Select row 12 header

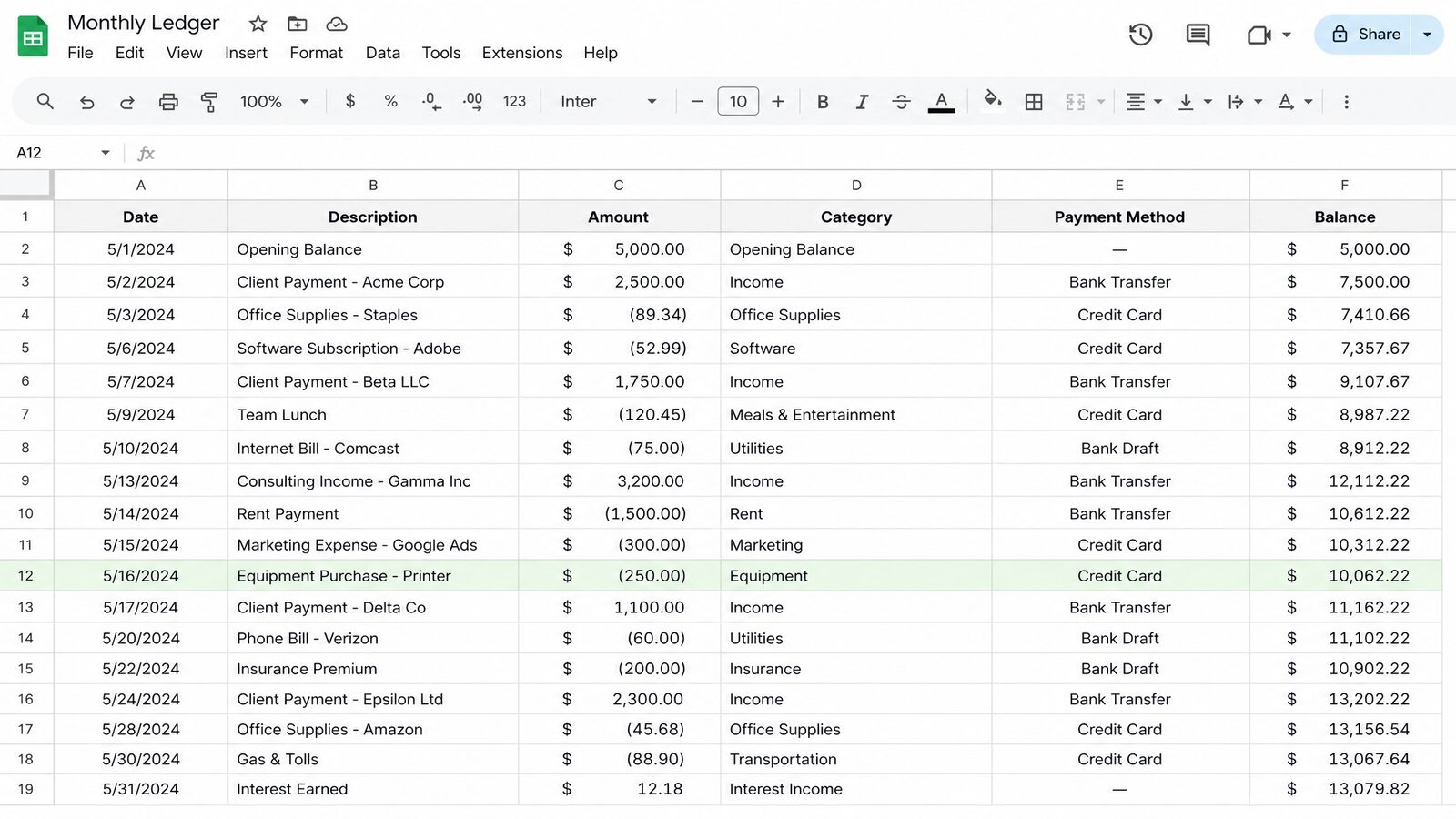pos(25,576)
